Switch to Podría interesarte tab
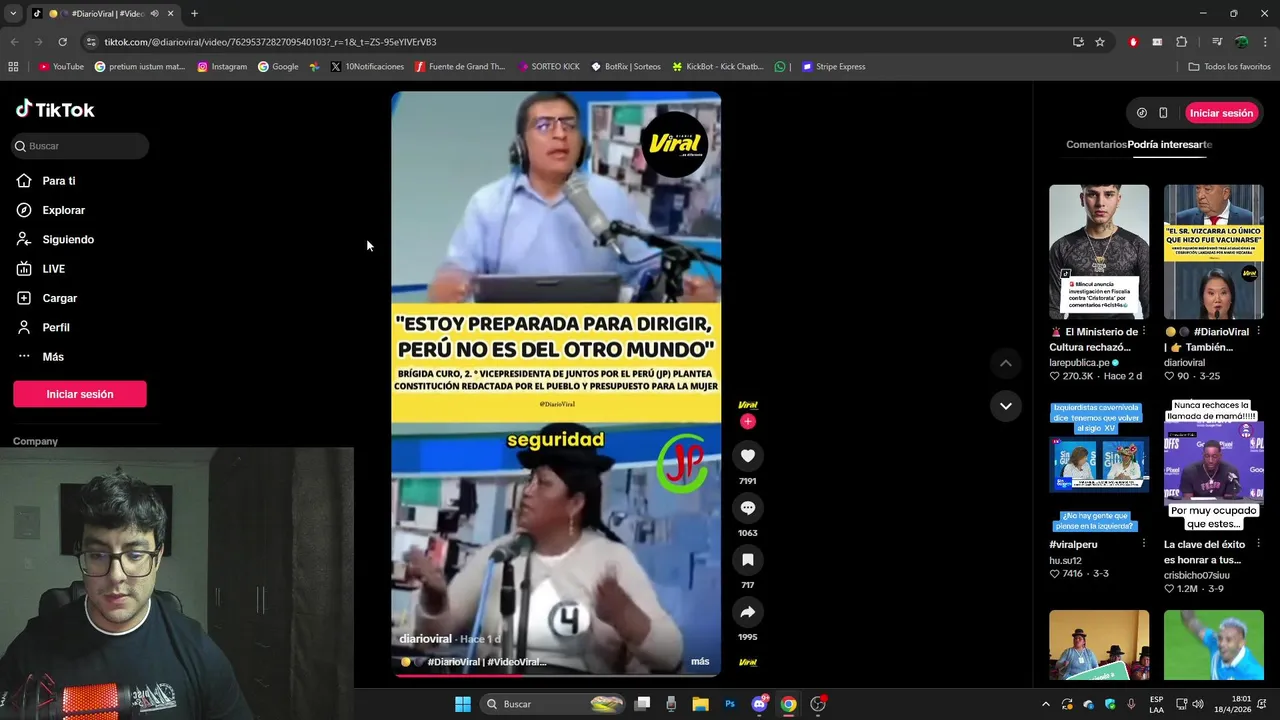Viewport: 1280px width, 720px height. (1170, 144)
